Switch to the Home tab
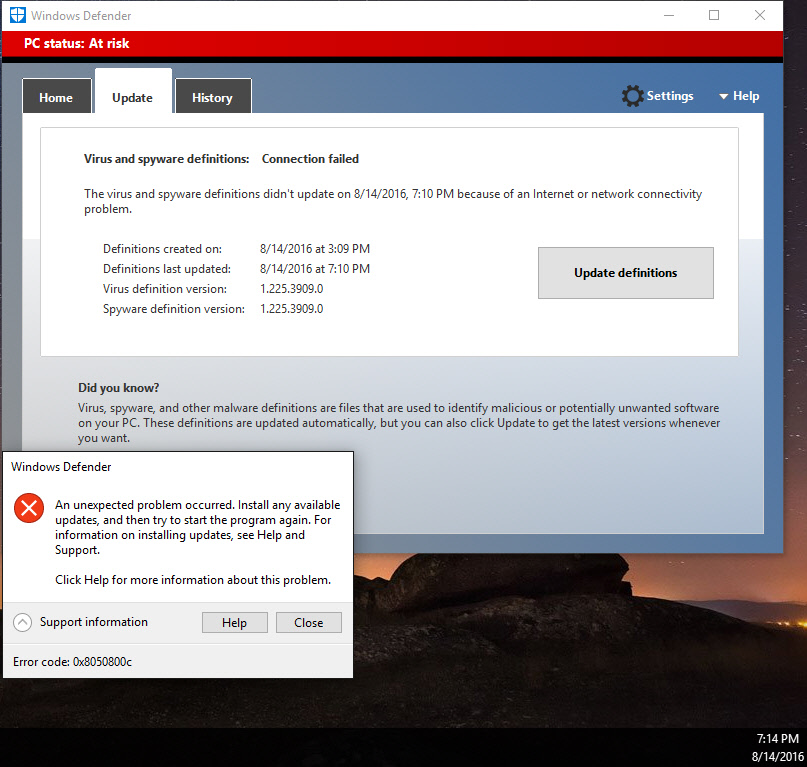The width and height of the screenshot is (807, 767). coord(57,96)
